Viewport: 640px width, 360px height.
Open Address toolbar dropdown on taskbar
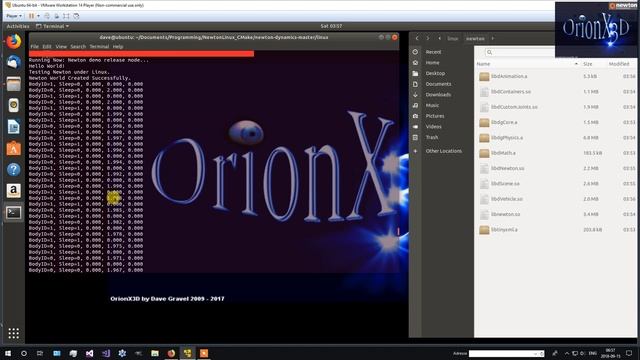click(x=535, y=353)
